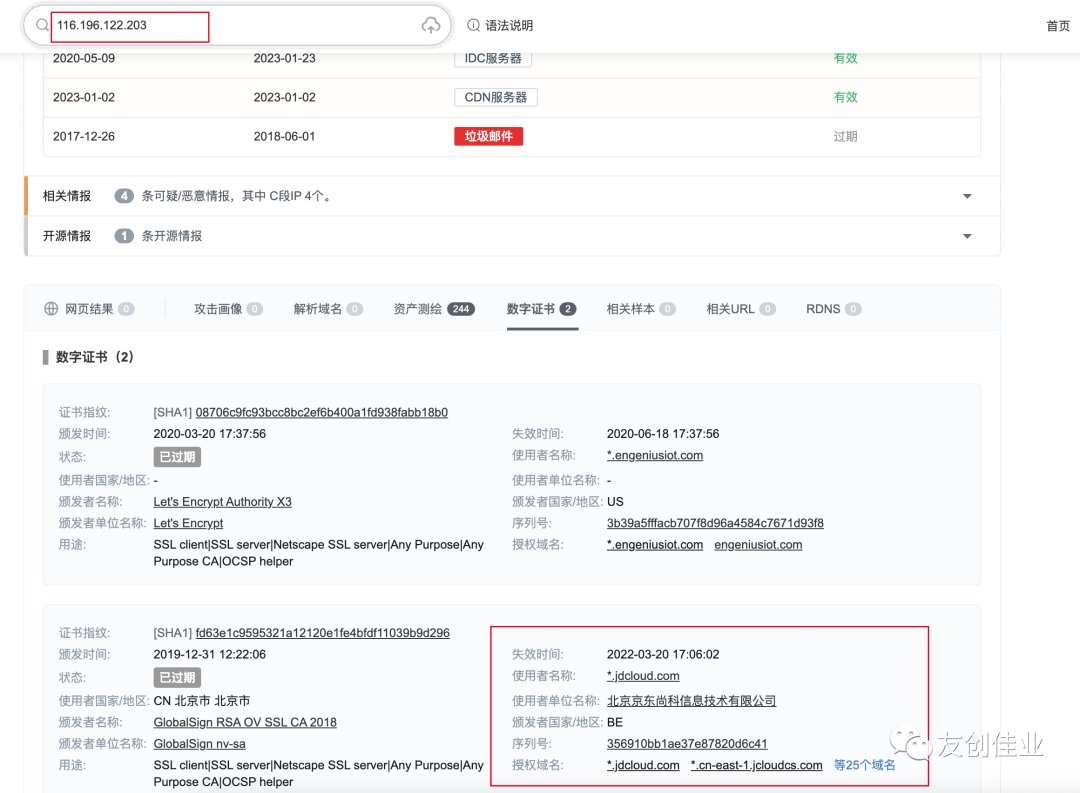
Task: Select the 数字证书 tab
Action: tap(541, 309)
